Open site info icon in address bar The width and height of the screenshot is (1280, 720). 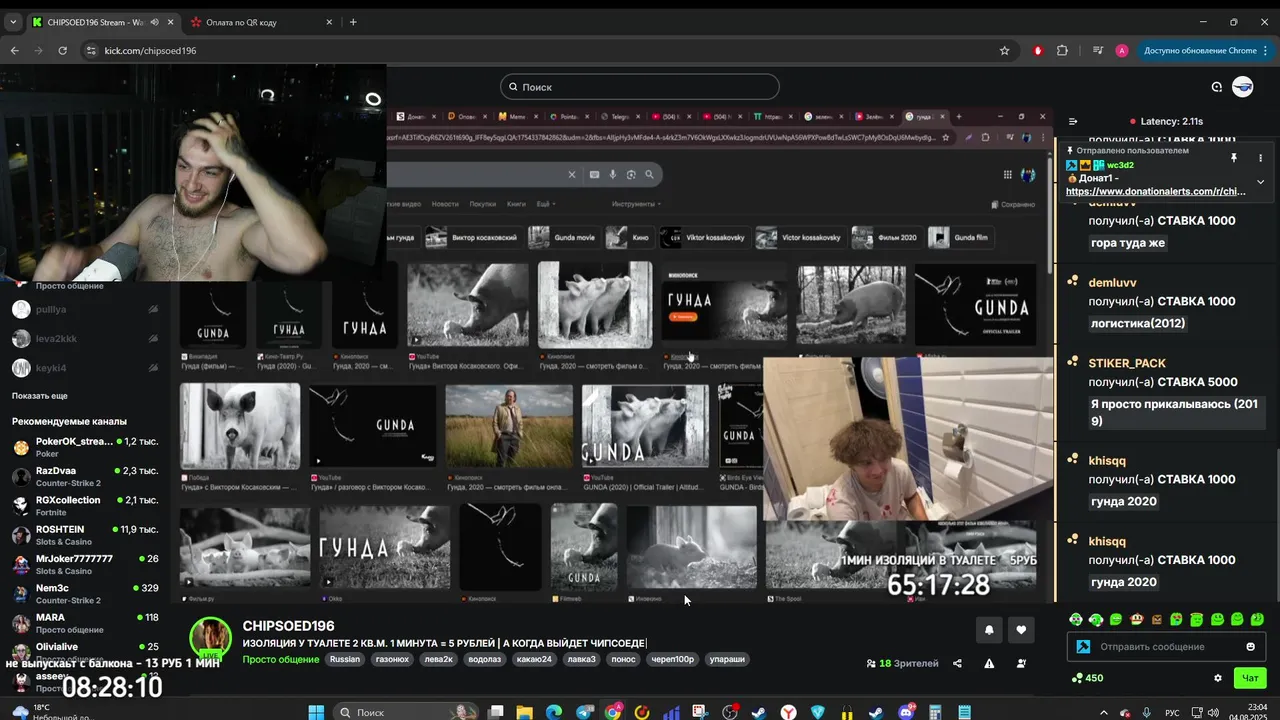91,50
